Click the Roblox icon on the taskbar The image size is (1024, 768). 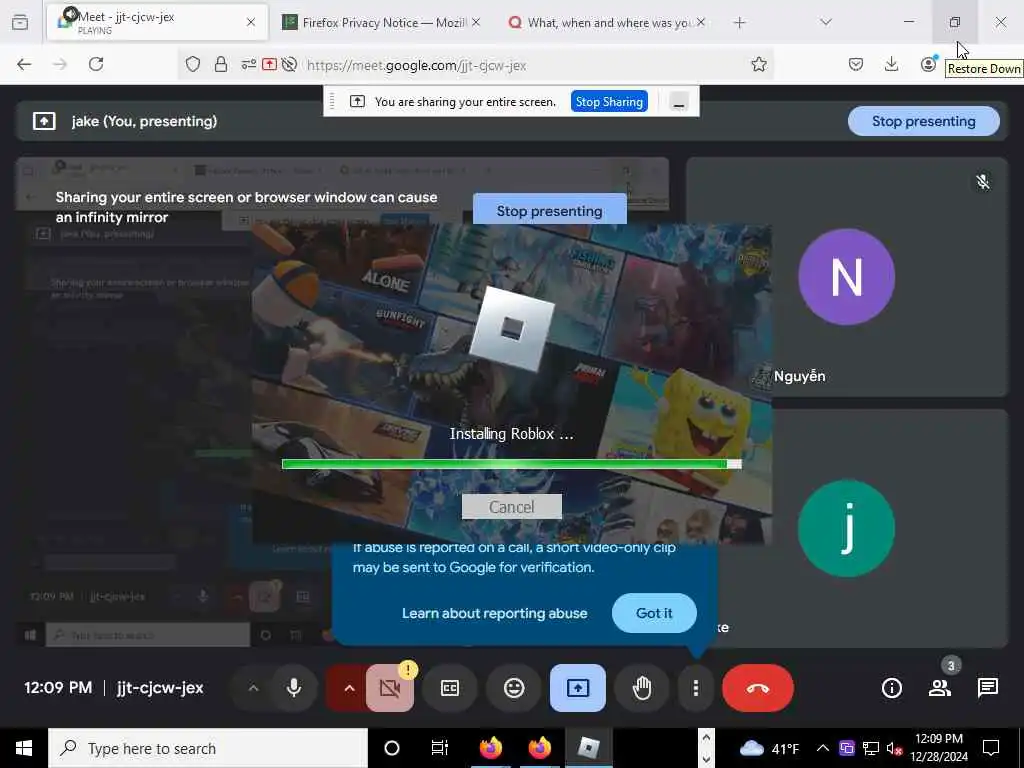(588, 748)
